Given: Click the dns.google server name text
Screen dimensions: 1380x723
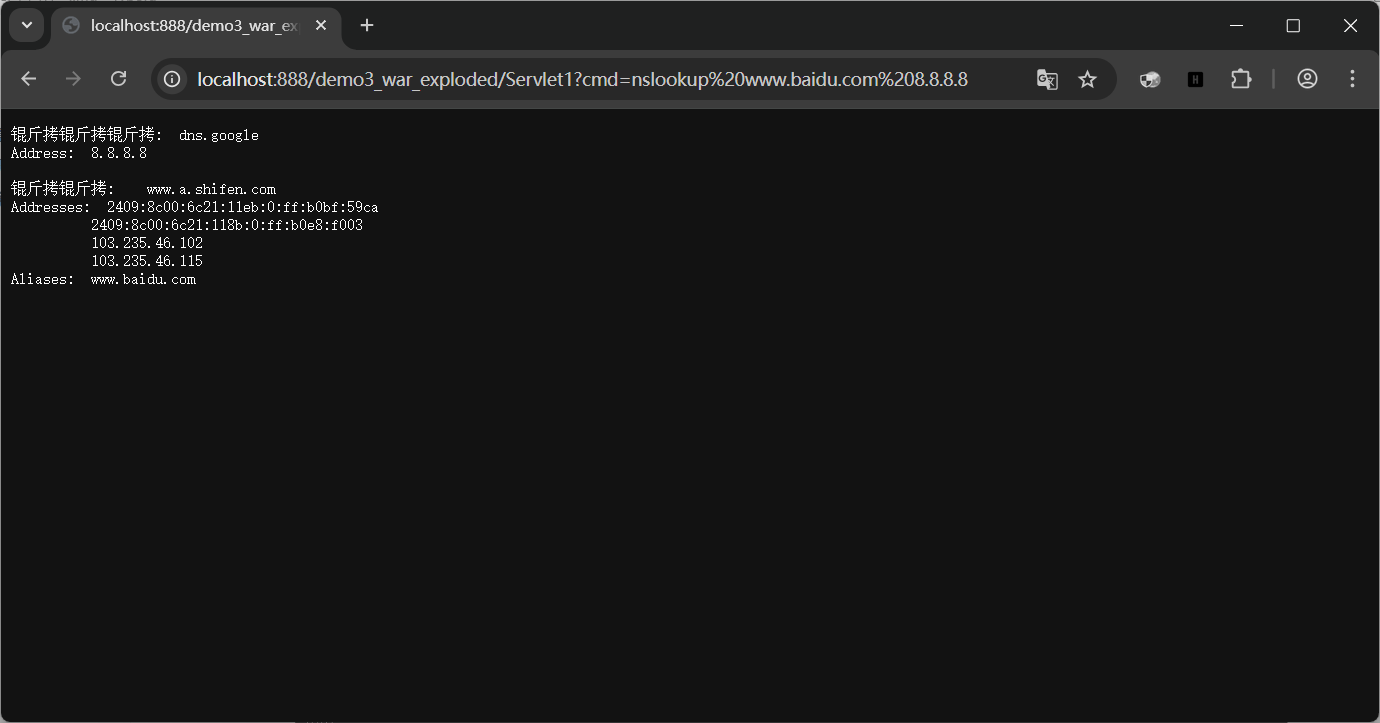Looking at the screenshot, I should (x=218, y=135).
